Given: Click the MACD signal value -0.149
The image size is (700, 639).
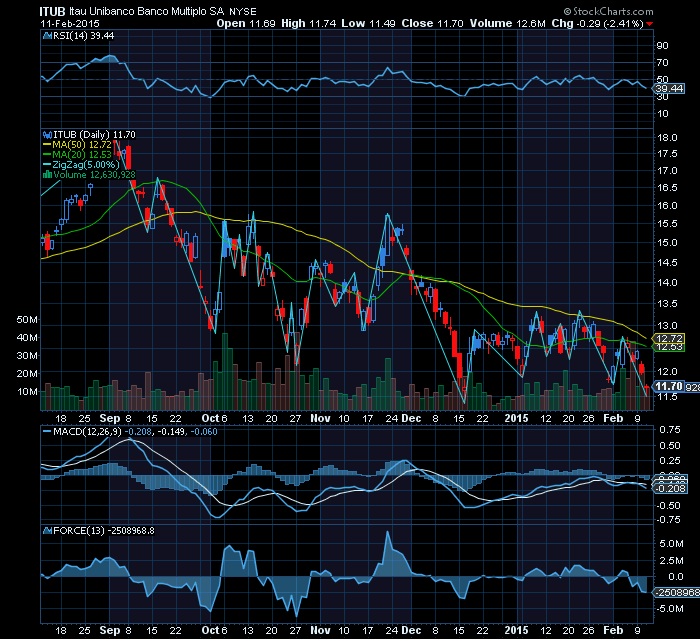Looking at the screenshot, I should (172, 432).
